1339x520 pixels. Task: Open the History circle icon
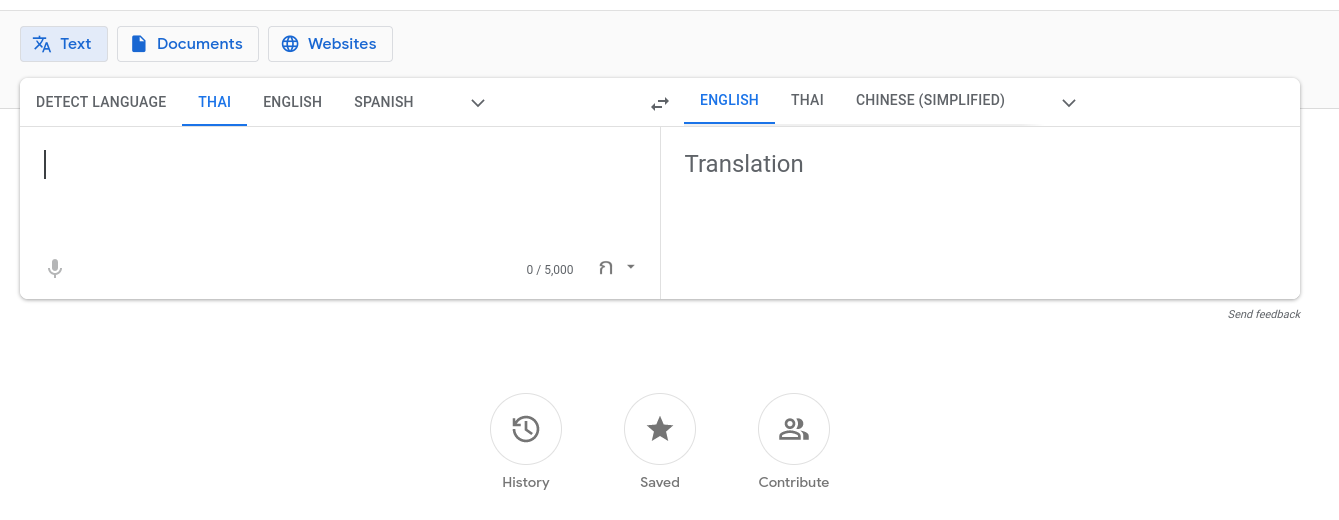[x=526, y=429]
